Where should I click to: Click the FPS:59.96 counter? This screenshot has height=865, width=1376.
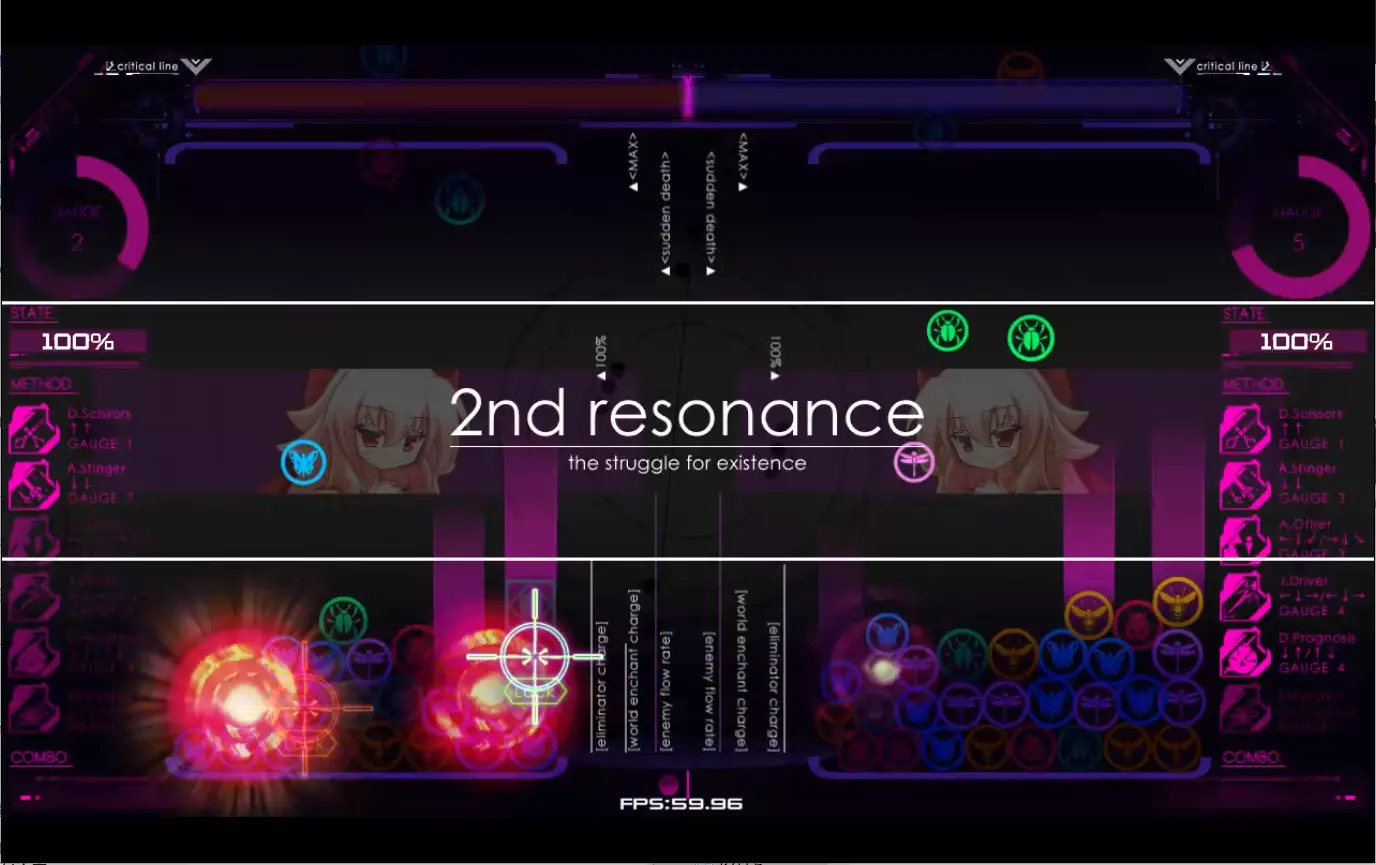point(681,804)
